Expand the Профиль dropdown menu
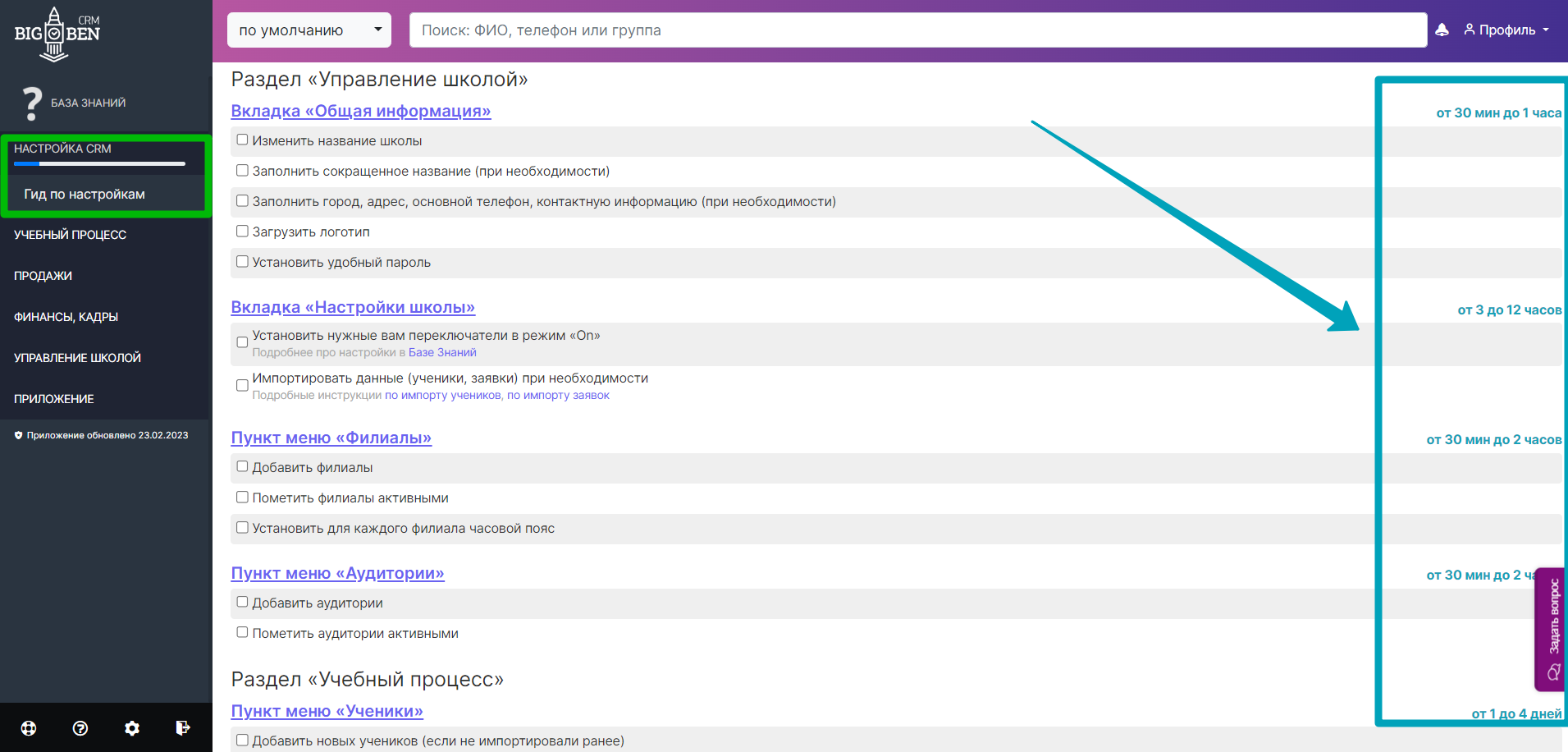Viewport: 1568px width, 752px height. point(1506,30)
